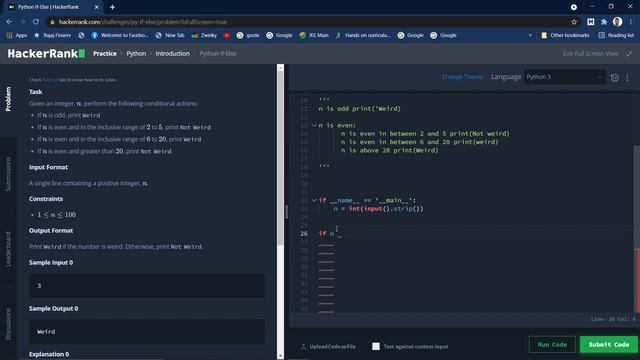Click comment line "n is odd print('Weird)"
Viewport: 640px width, 360px height.
click(360, 109)
